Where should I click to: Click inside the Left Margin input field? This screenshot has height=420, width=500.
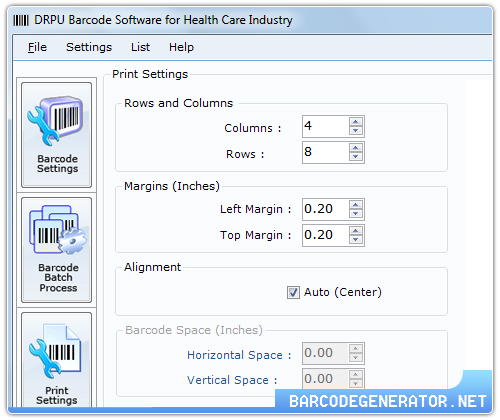tap(326, 209)
